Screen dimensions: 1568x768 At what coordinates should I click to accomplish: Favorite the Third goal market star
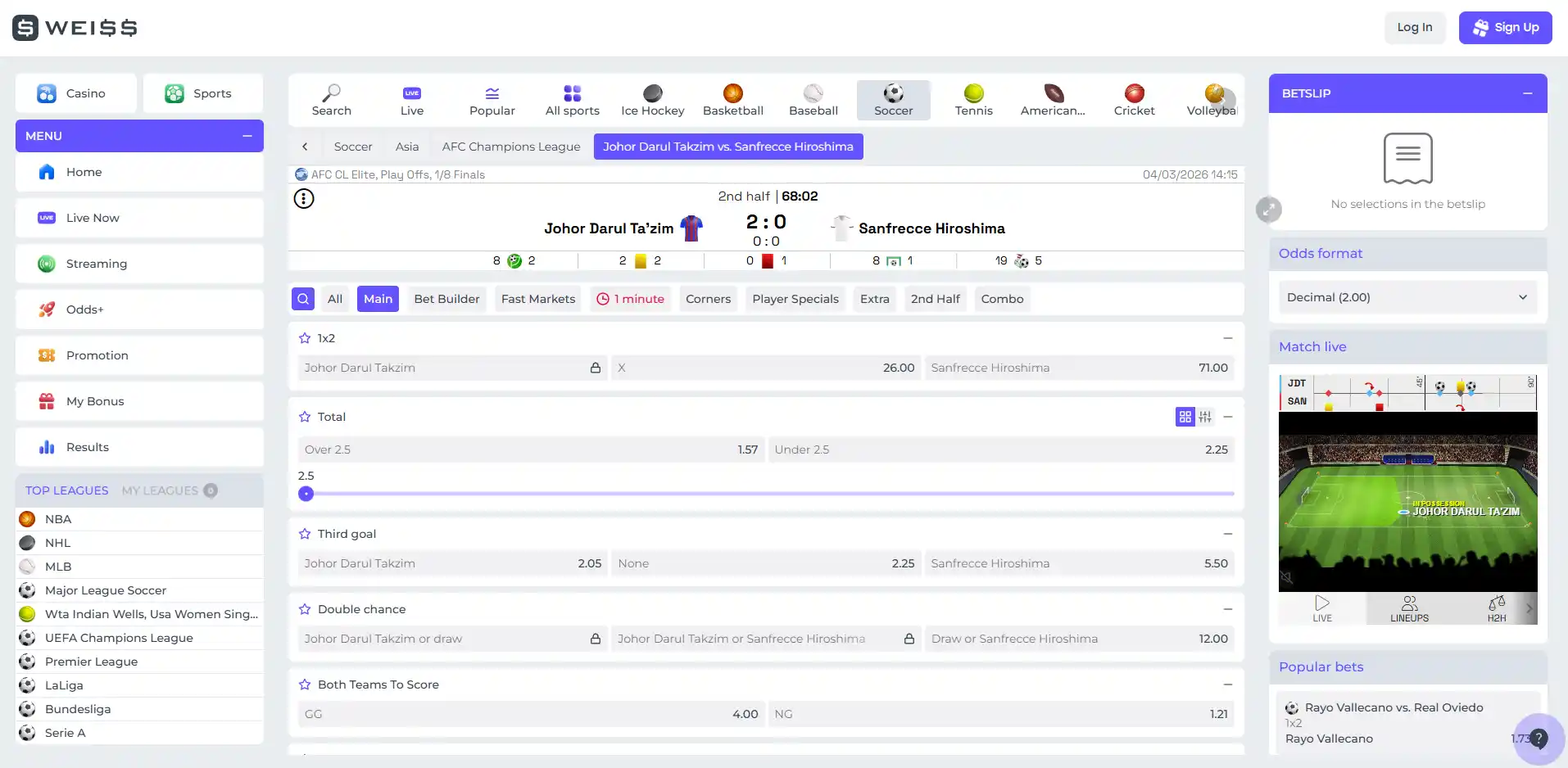305,534
